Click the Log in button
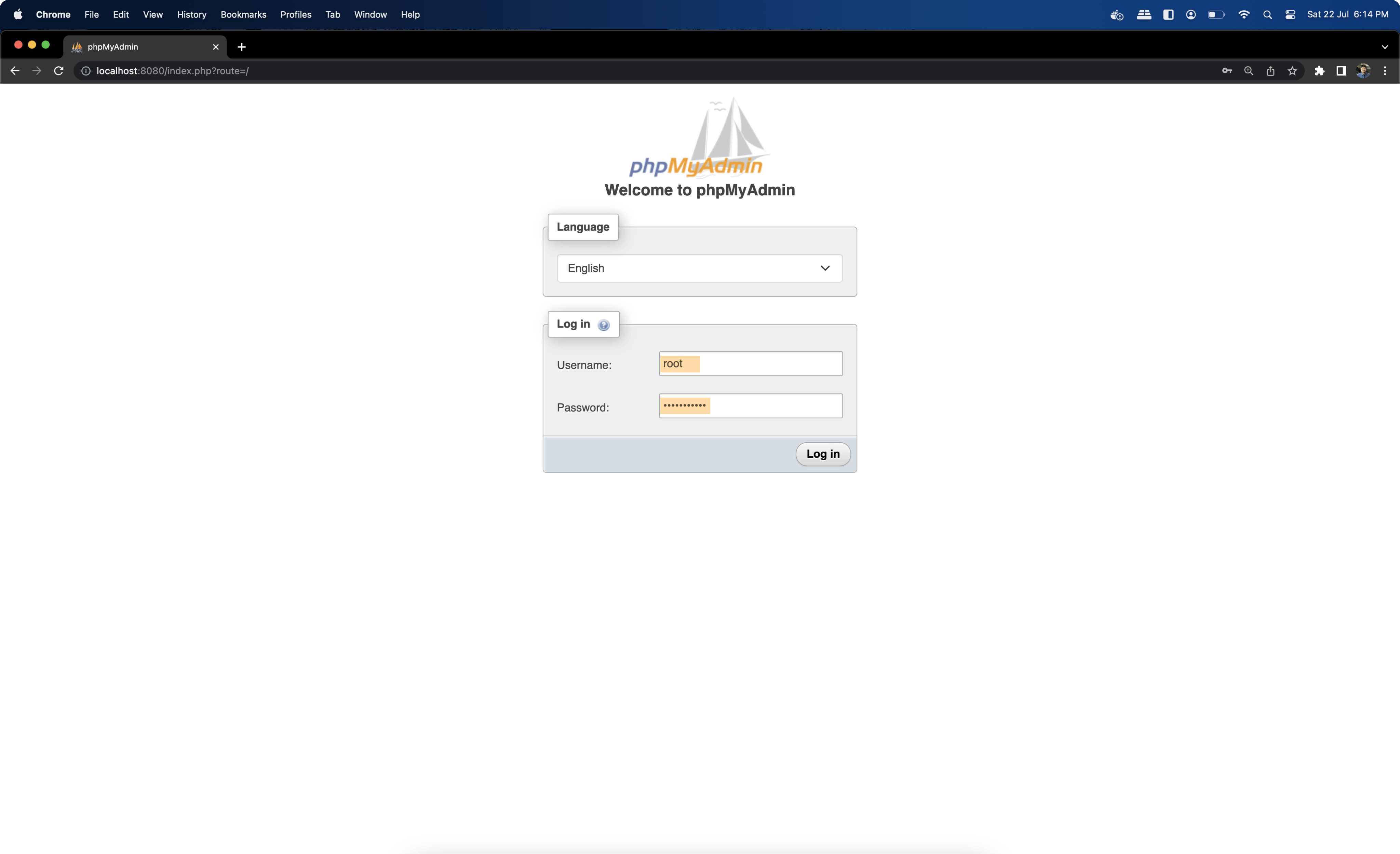The image size is (1400, 854). (823, 454)
